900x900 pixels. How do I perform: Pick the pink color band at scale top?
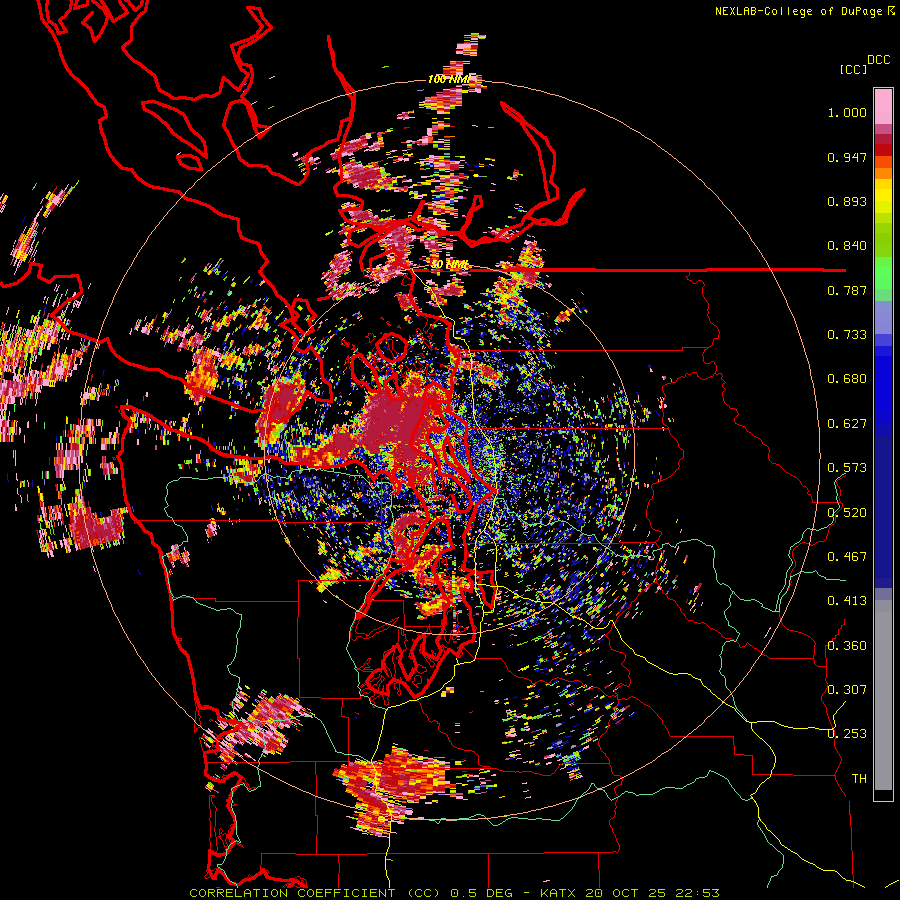(x=883, y=106)
